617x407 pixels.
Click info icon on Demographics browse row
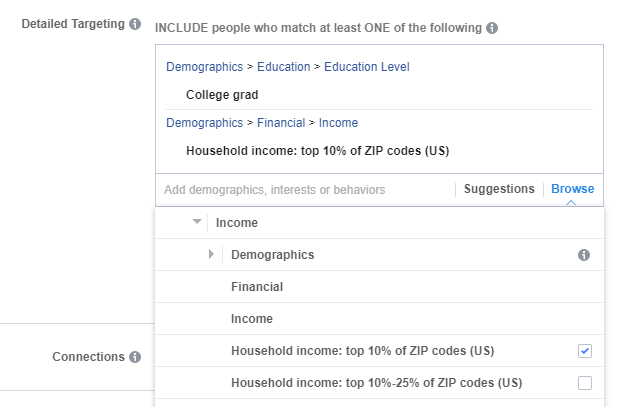[x=584, y=255]
